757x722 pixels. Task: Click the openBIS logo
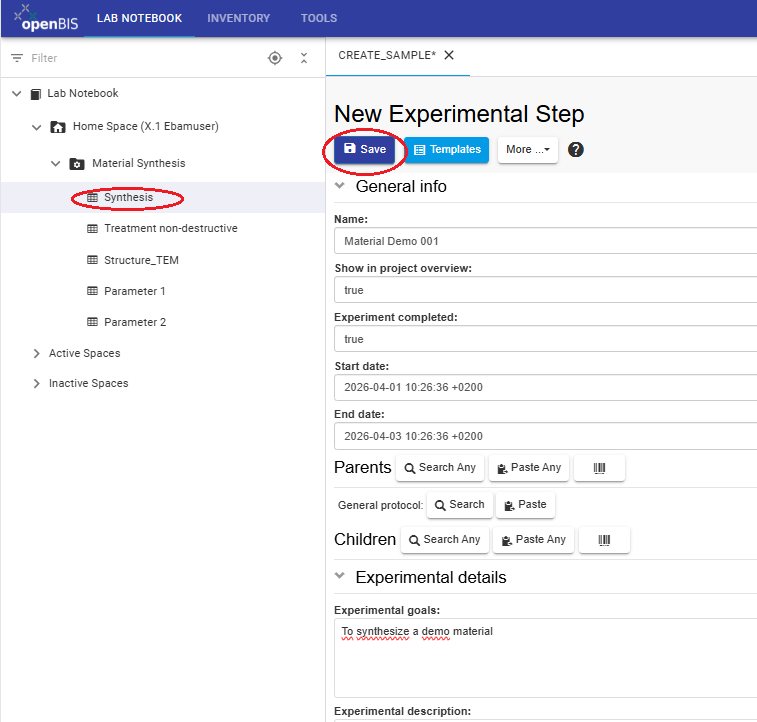46,18
